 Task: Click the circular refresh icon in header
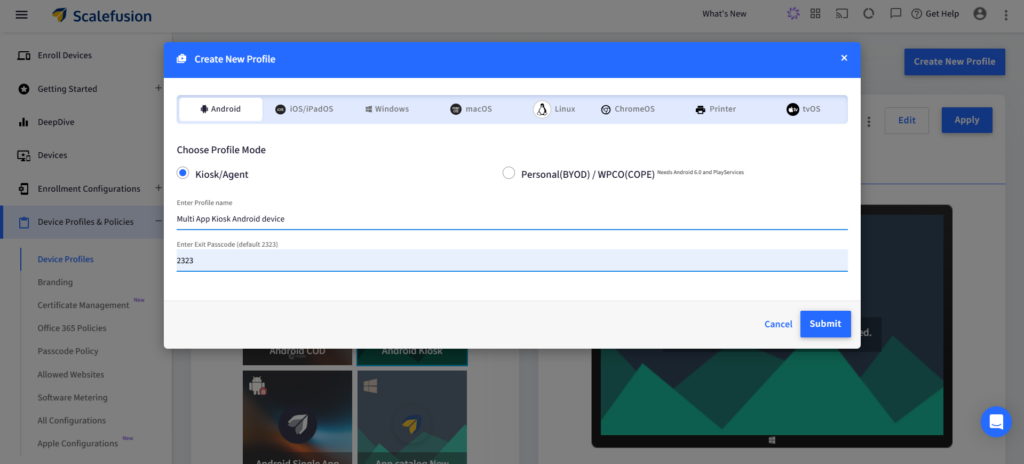(869, 14)
